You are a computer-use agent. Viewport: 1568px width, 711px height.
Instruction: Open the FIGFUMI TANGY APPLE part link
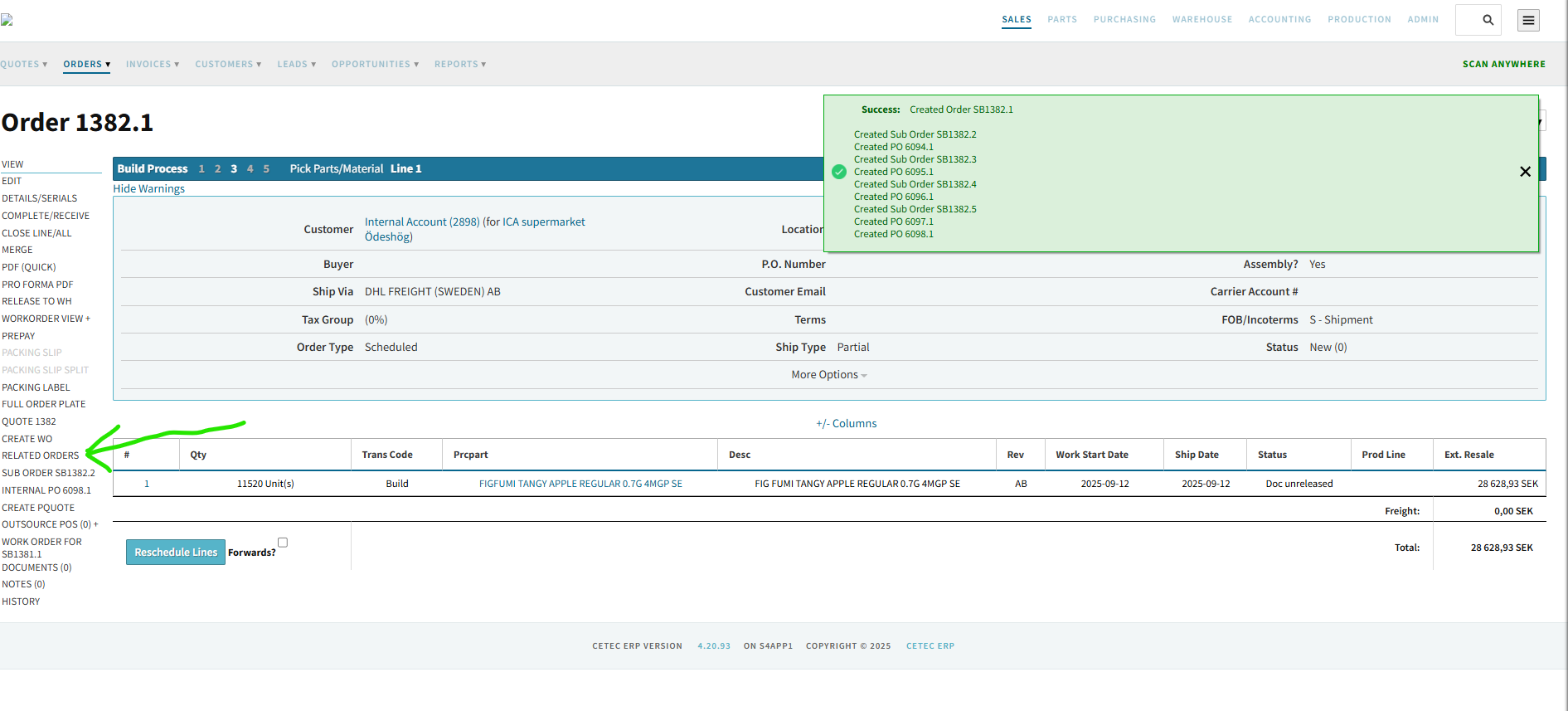pos(580,484)
